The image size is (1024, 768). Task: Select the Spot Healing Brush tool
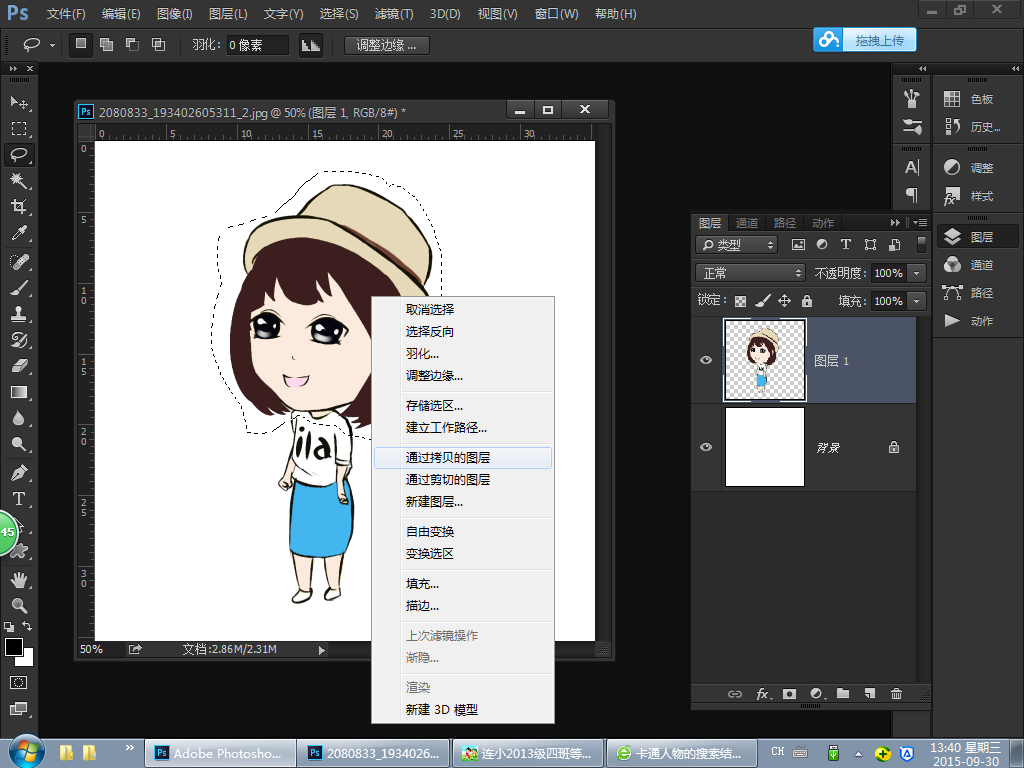point(19,262)
